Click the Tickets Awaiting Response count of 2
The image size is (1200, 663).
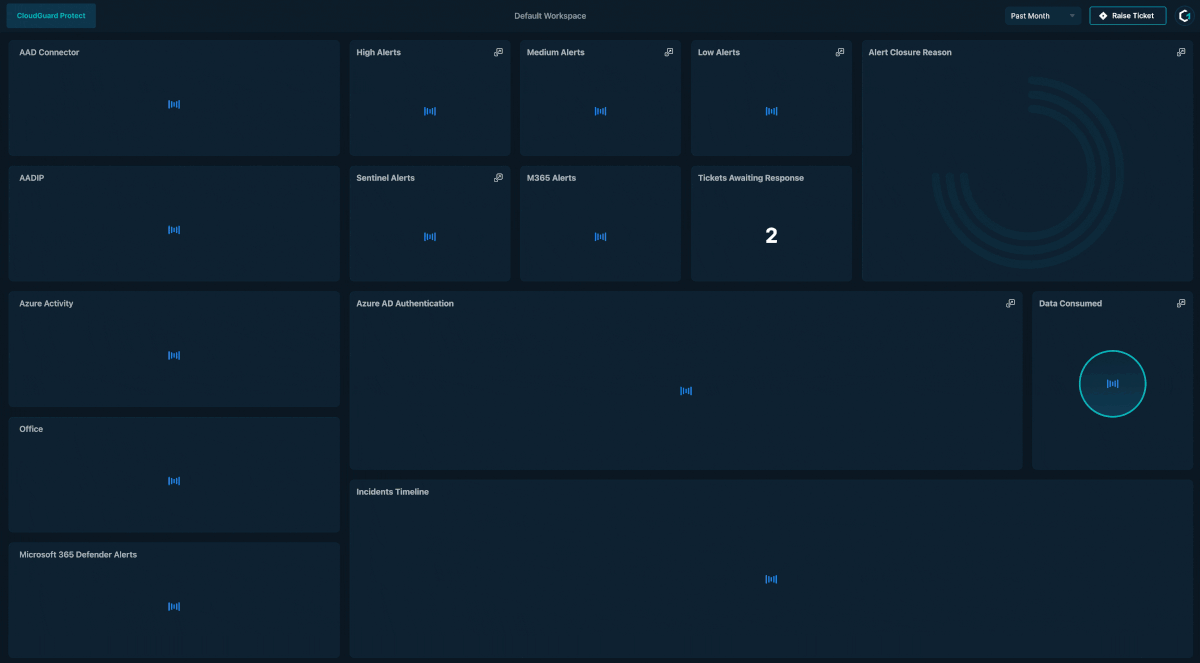point(771,236)
